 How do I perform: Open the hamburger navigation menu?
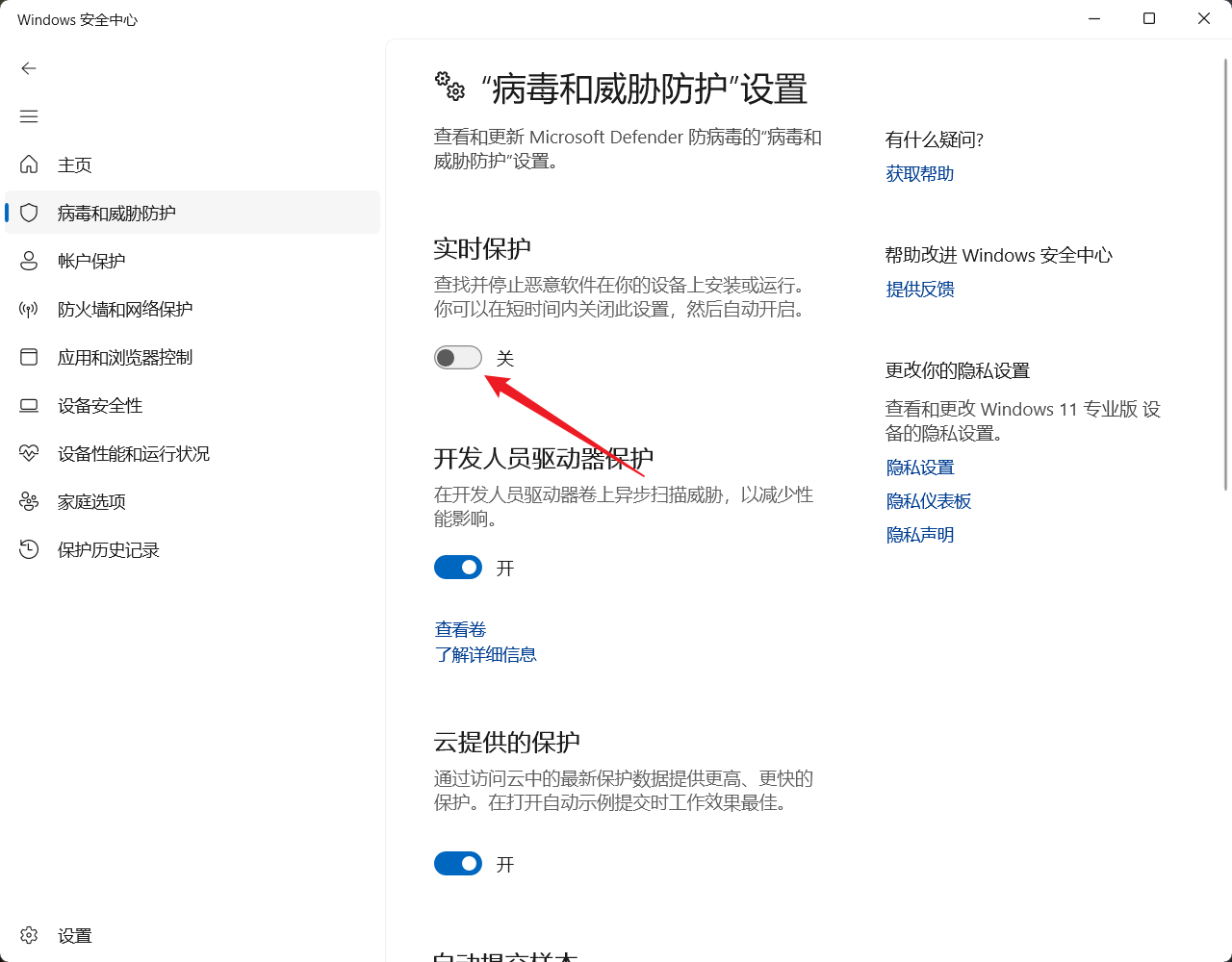tap(29, 116)
